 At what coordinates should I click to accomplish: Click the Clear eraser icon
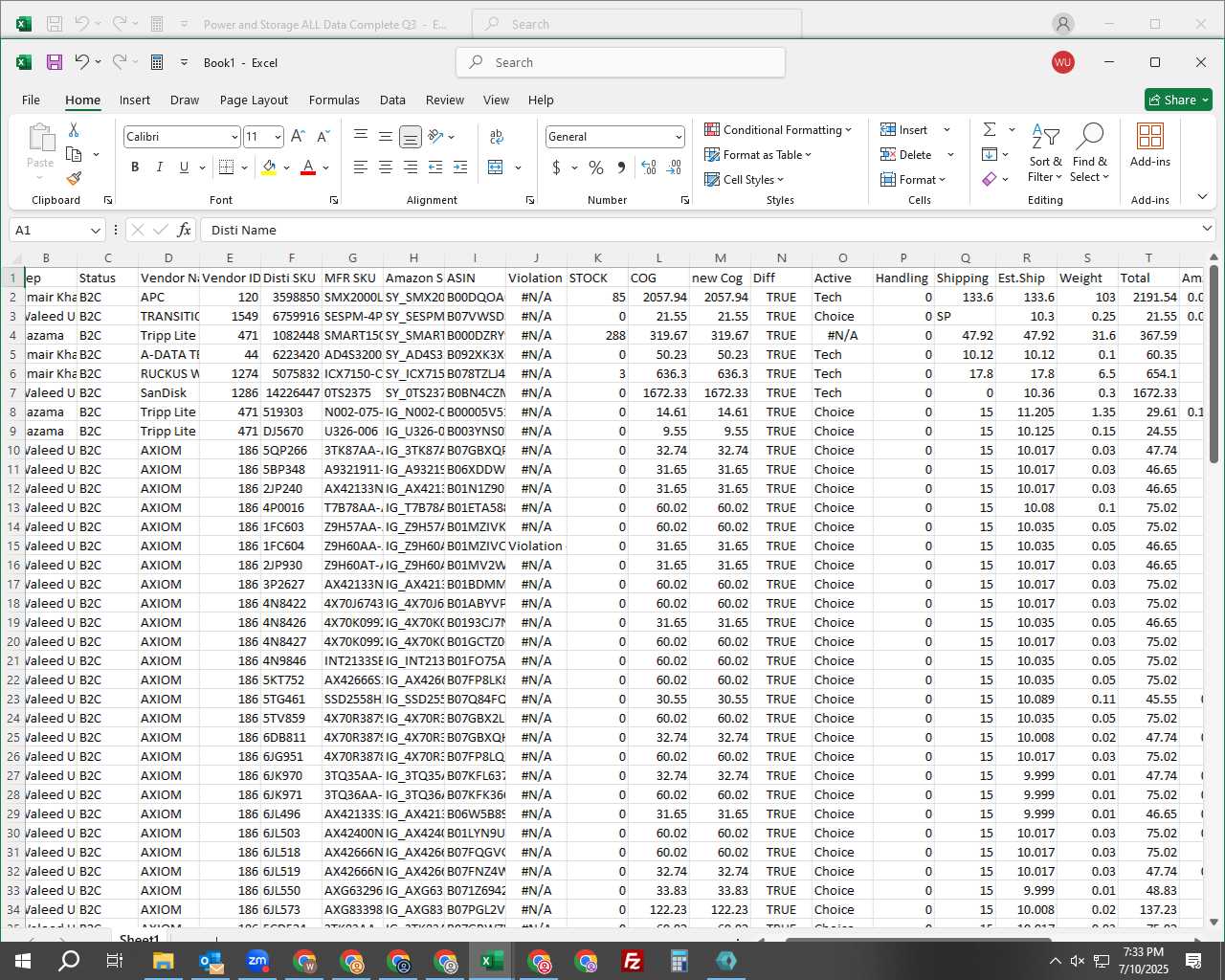(990, 179)
